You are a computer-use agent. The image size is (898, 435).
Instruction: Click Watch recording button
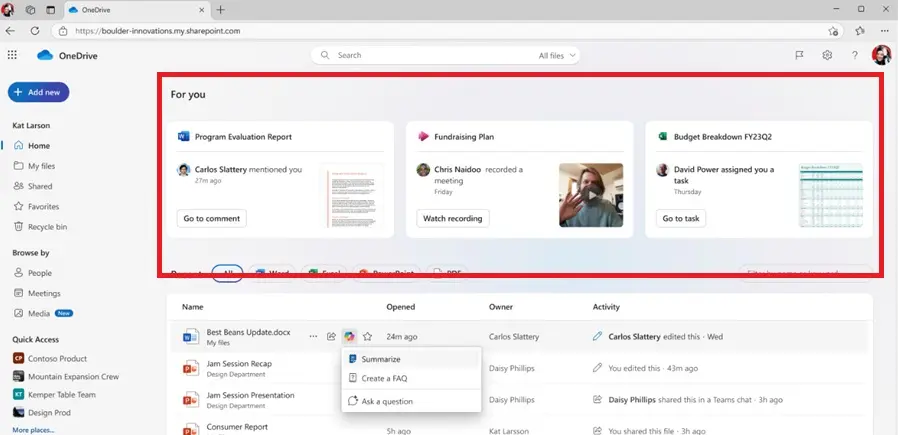coord(452,218)
